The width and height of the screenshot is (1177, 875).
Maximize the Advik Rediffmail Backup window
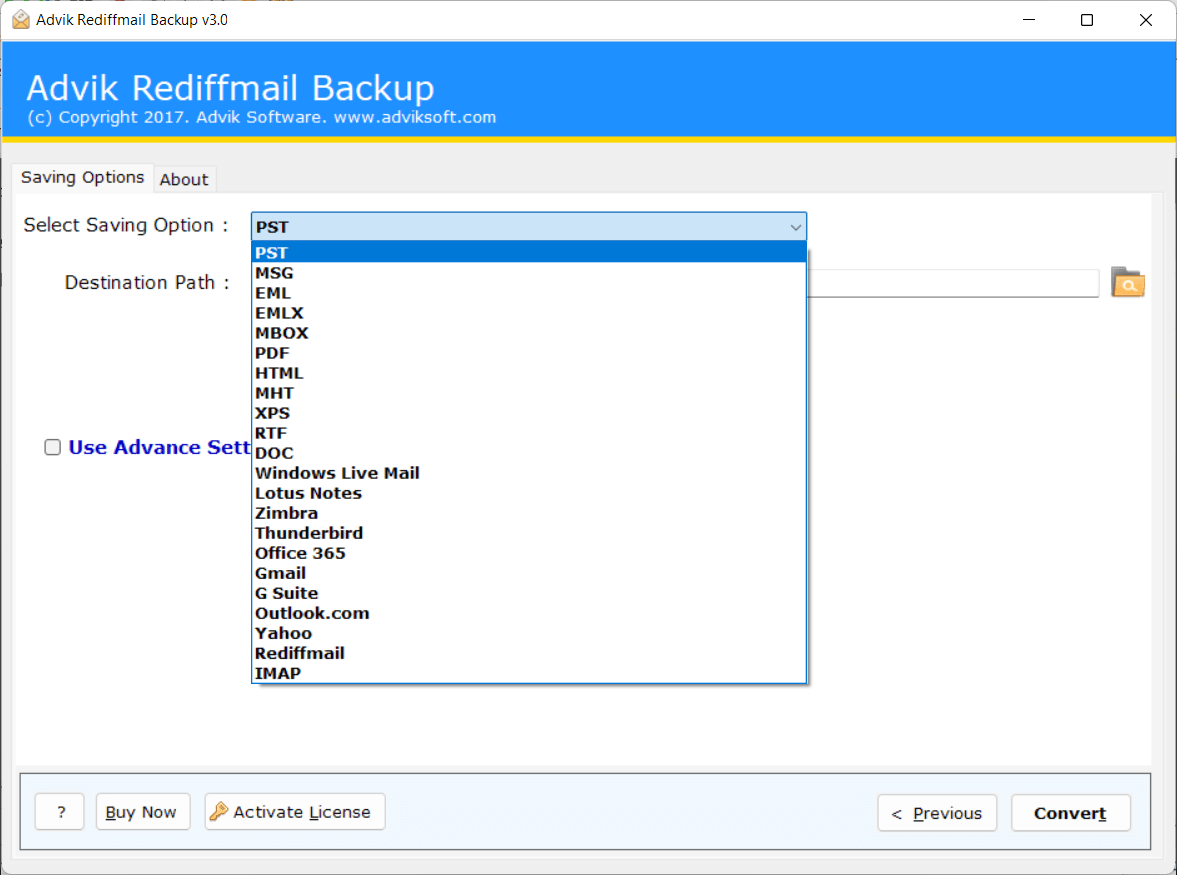click(x=1087, y=20)
